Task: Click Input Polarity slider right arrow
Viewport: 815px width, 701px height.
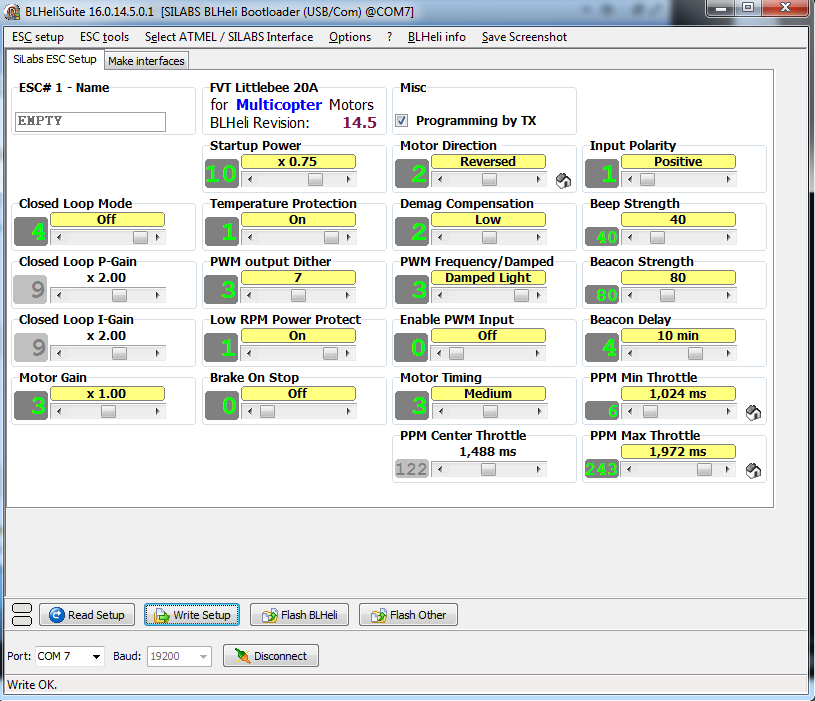Action: pos(729,179)
